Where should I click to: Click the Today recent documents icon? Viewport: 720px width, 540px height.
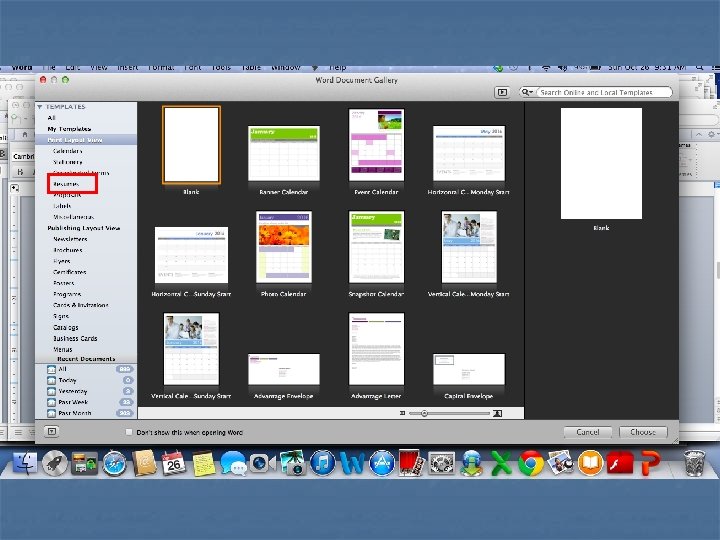51,380
